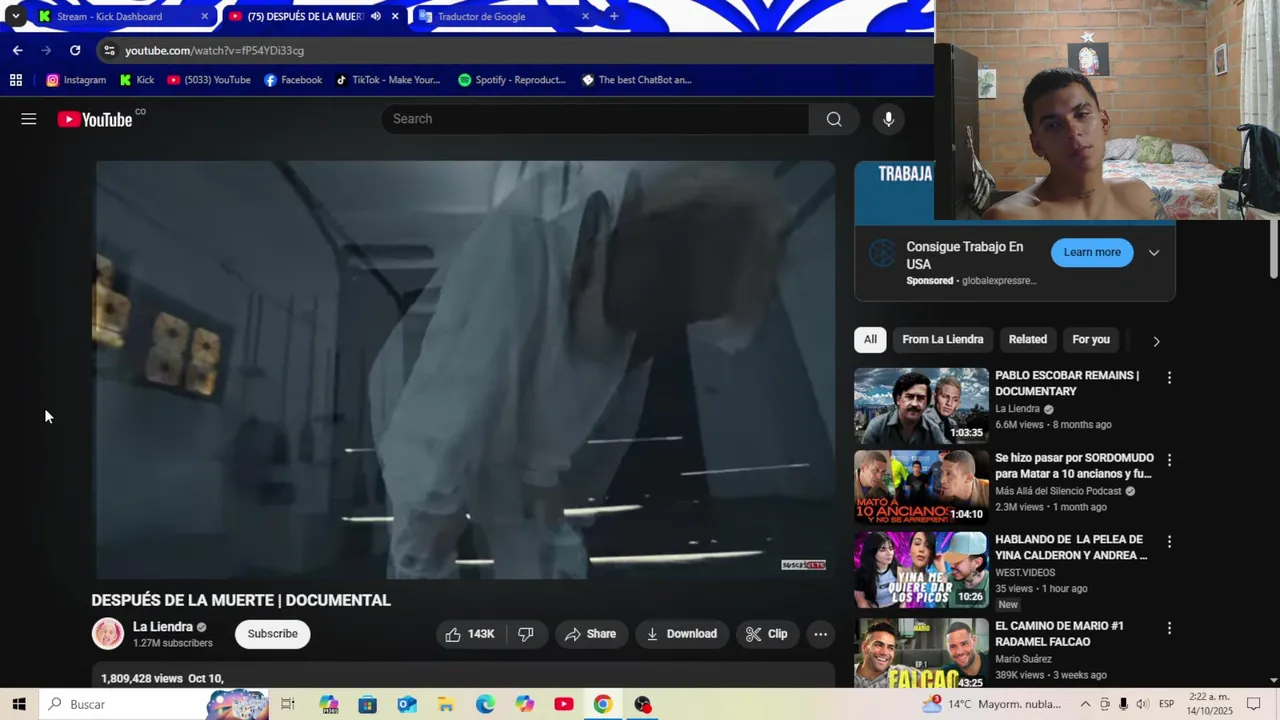The width and height of the screenshot is (1280, 720).
Task: Show more filter chips with right arrow
Action: pyautogui.click(x=1156, y=341)
